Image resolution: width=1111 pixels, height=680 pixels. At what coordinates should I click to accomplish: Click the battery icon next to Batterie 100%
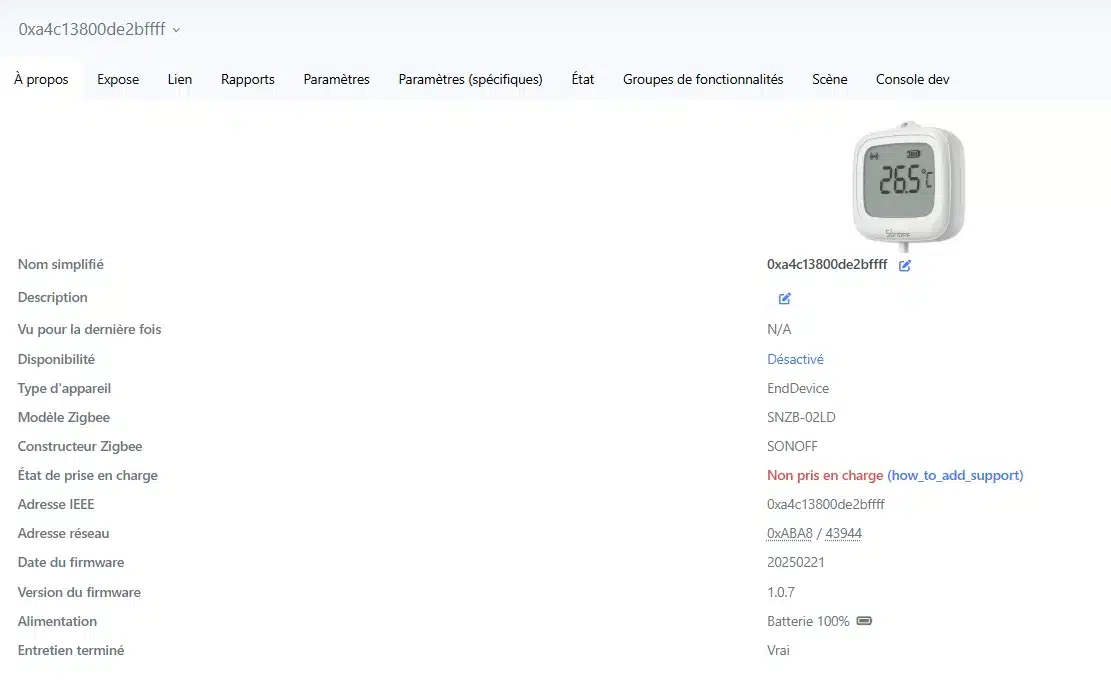[864, 621]
